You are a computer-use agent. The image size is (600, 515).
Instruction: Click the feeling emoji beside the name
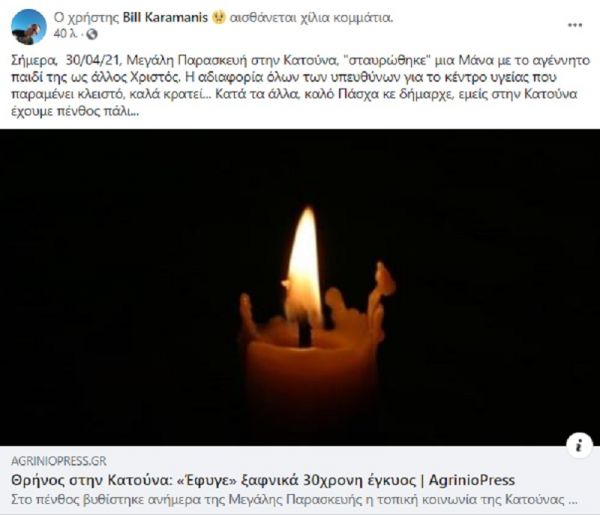pos(218,18)
